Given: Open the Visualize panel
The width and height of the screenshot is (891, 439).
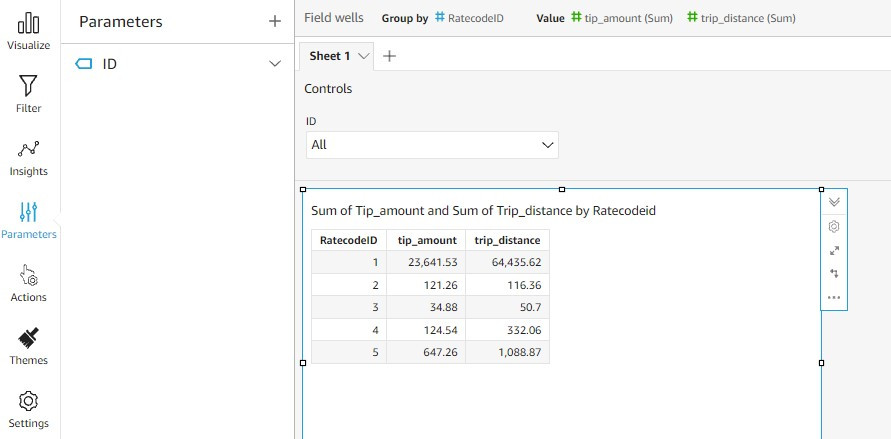Looking at the screenshot, I should click(x=28, y=31).
